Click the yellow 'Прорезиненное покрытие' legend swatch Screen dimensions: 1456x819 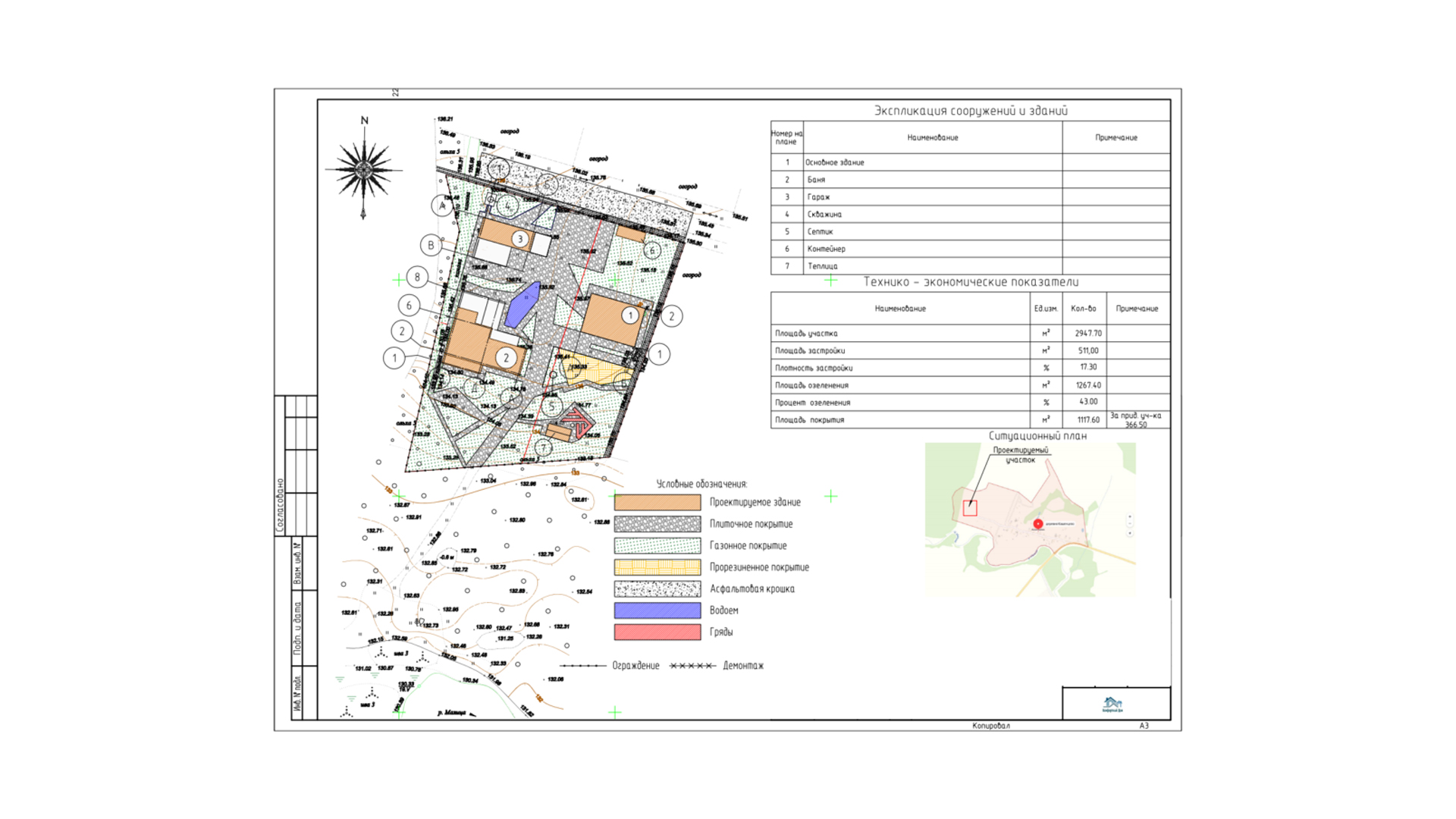[657, 567]
